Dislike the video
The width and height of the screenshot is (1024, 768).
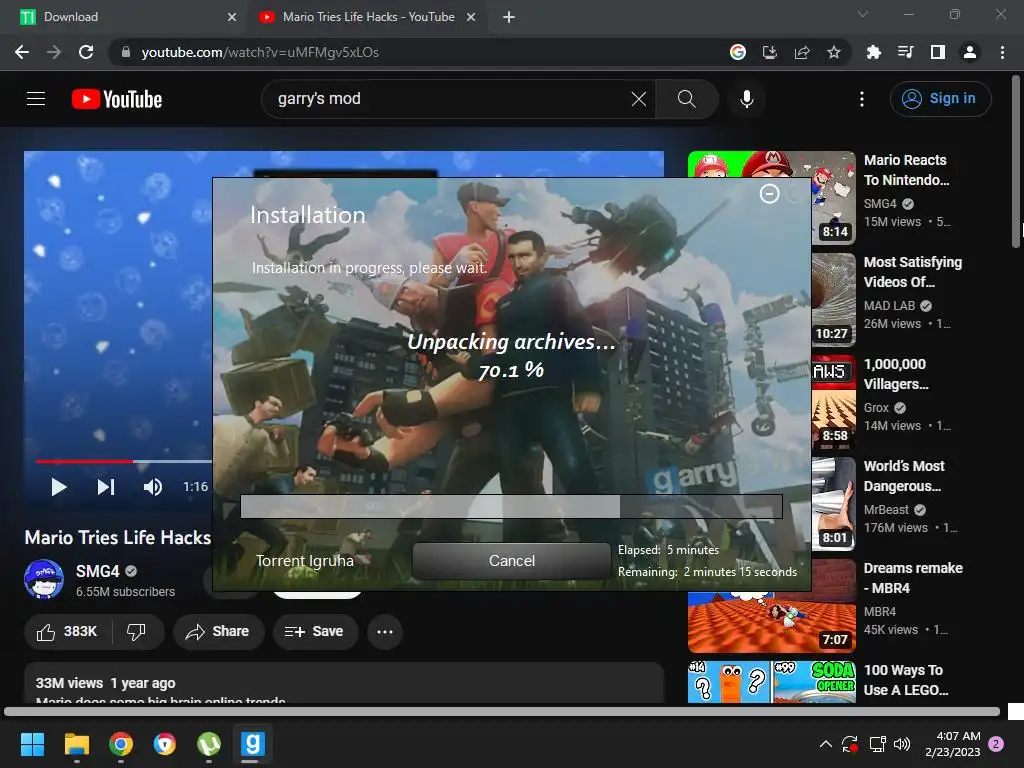coord(136,632)
